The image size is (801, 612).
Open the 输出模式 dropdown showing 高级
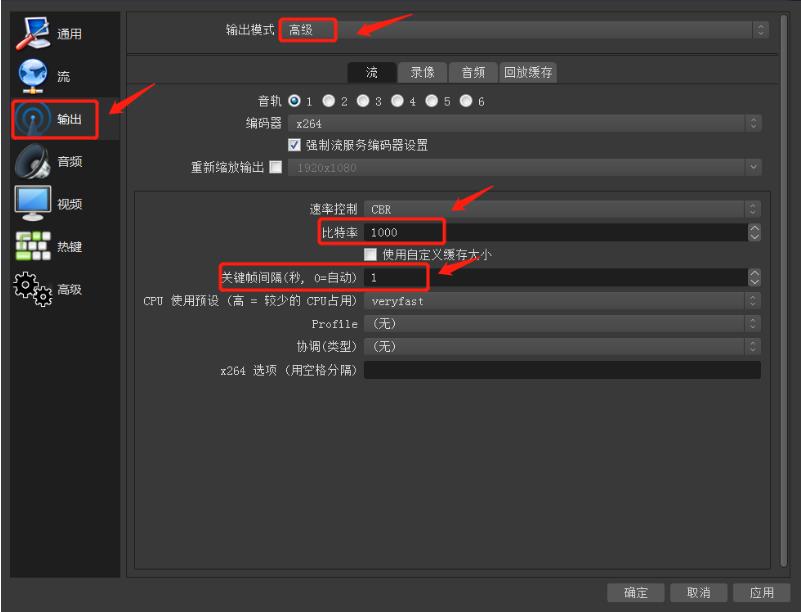tap(524, 30)
